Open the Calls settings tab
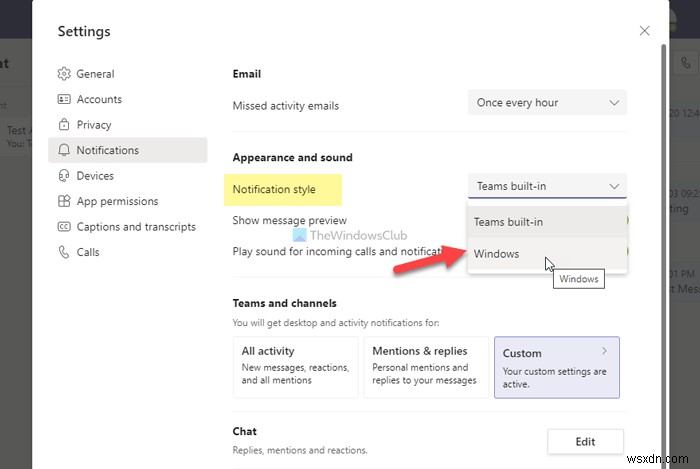The height and width of the screenshot is (469, 700). click(x=128, y=252)
